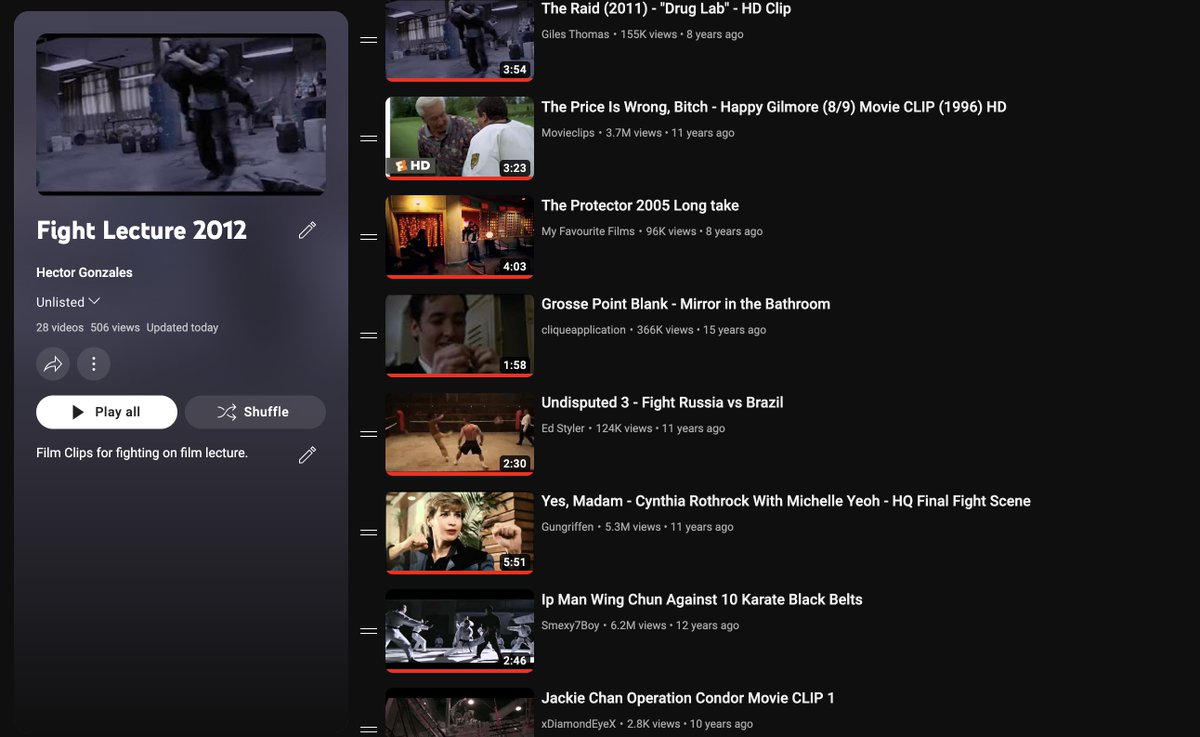This screenshot has width=1200, height=737.
Task: Visit Movieclips channel
Action: pos(568,133)
